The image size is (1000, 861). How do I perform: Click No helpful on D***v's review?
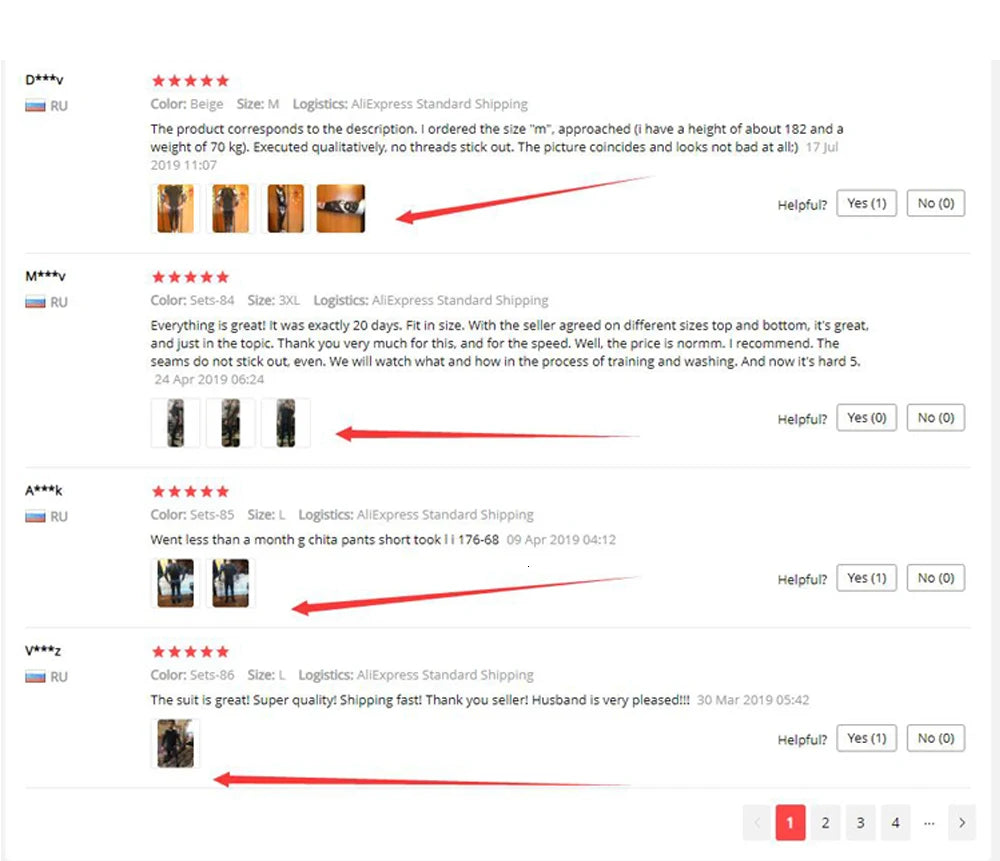click(x=936, y=203)
